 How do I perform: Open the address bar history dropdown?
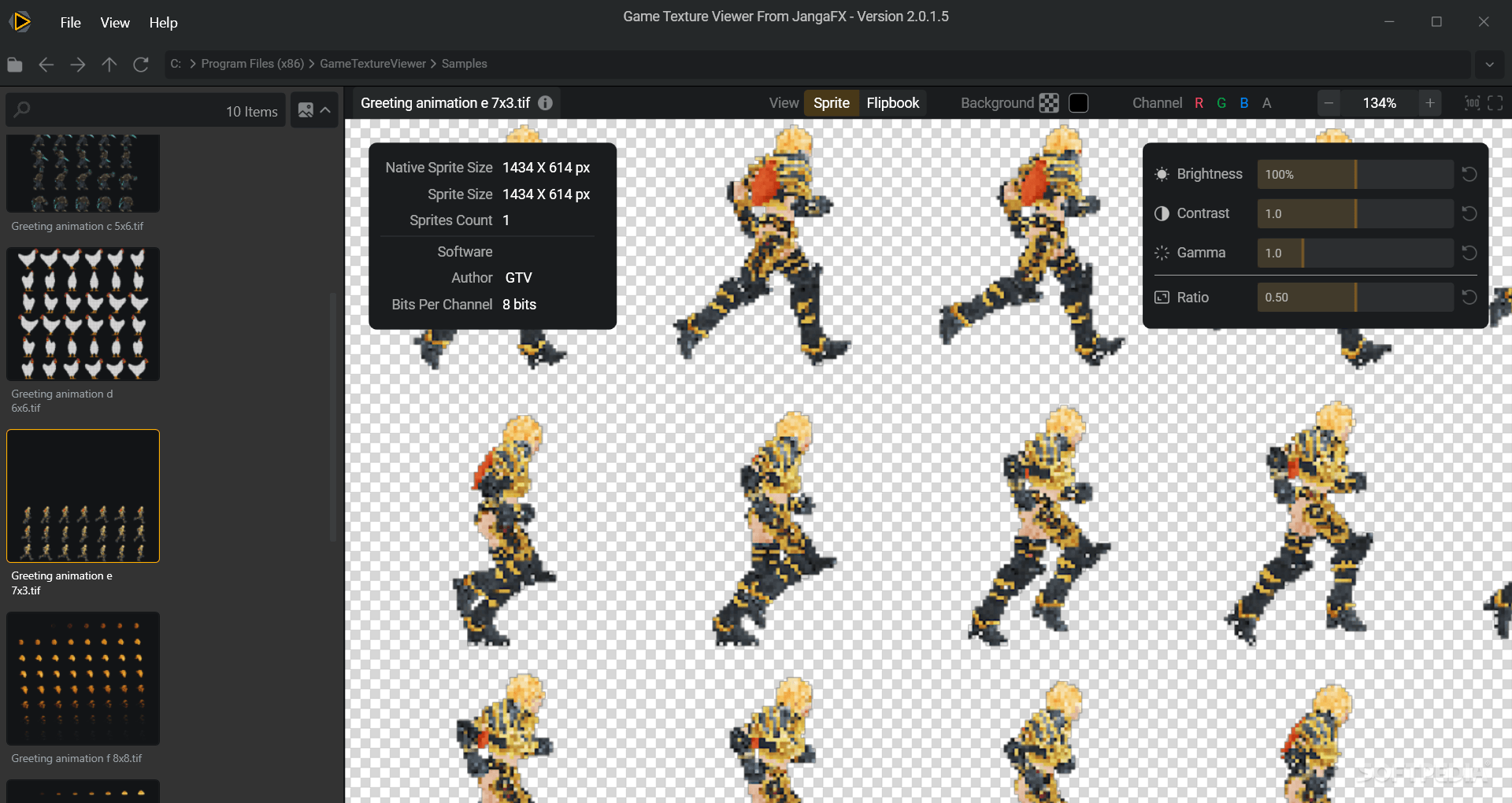1489,64
